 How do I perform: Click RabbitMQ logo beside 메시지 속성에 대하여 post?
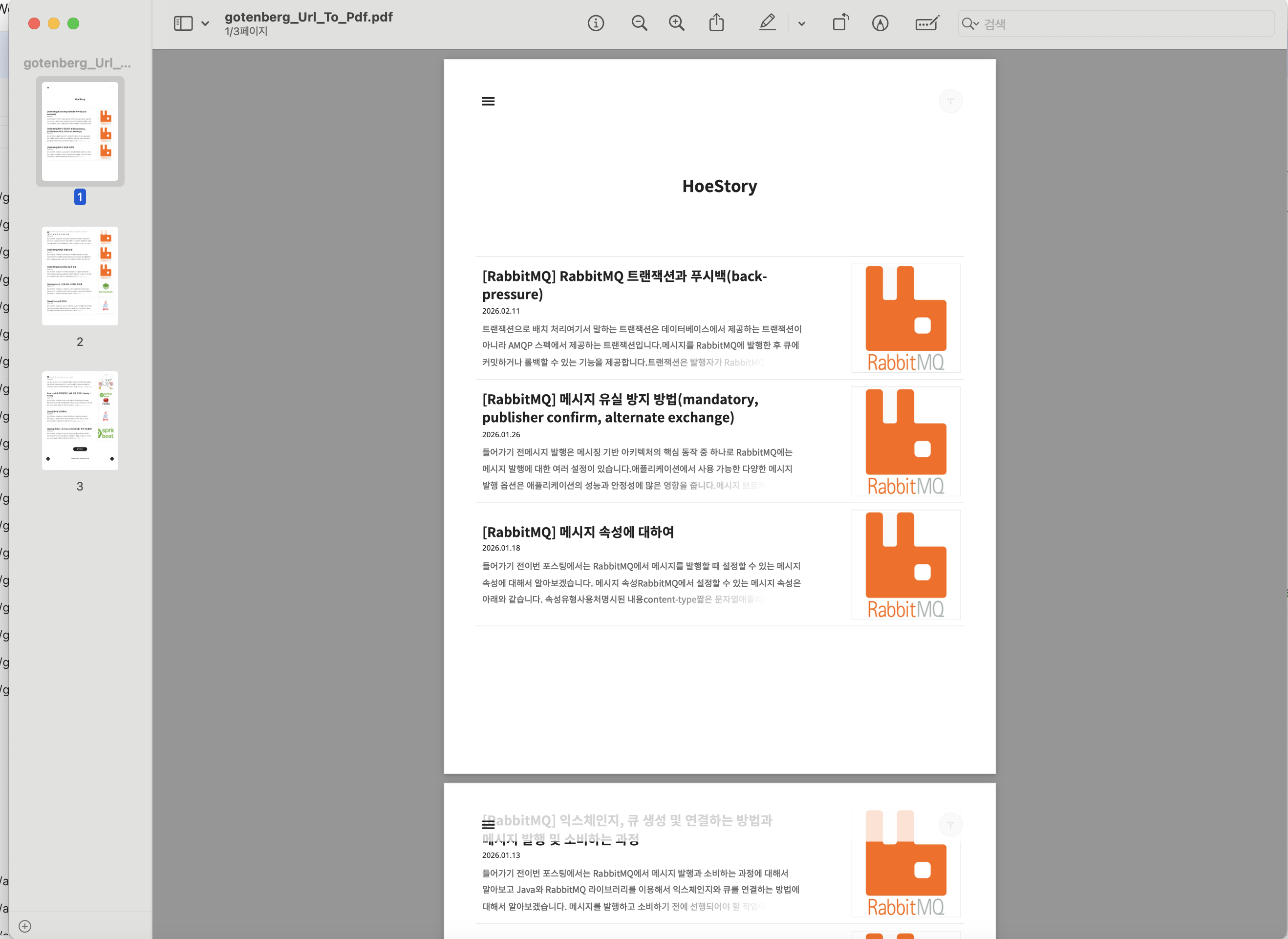906,565
